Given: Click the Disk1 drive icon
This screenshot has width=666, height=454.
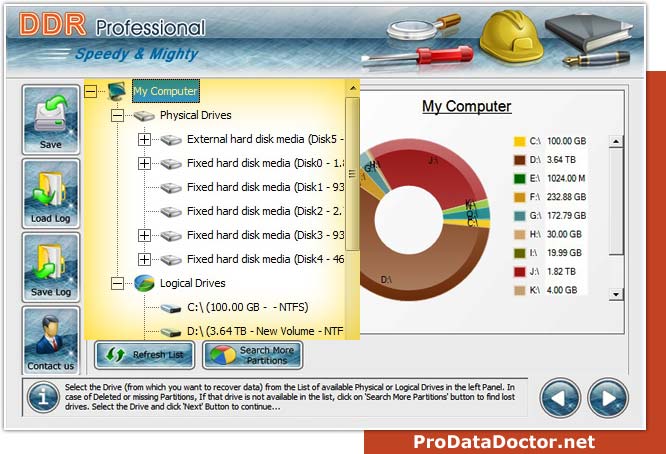Looking at the screenshot, I should [171, 188].
